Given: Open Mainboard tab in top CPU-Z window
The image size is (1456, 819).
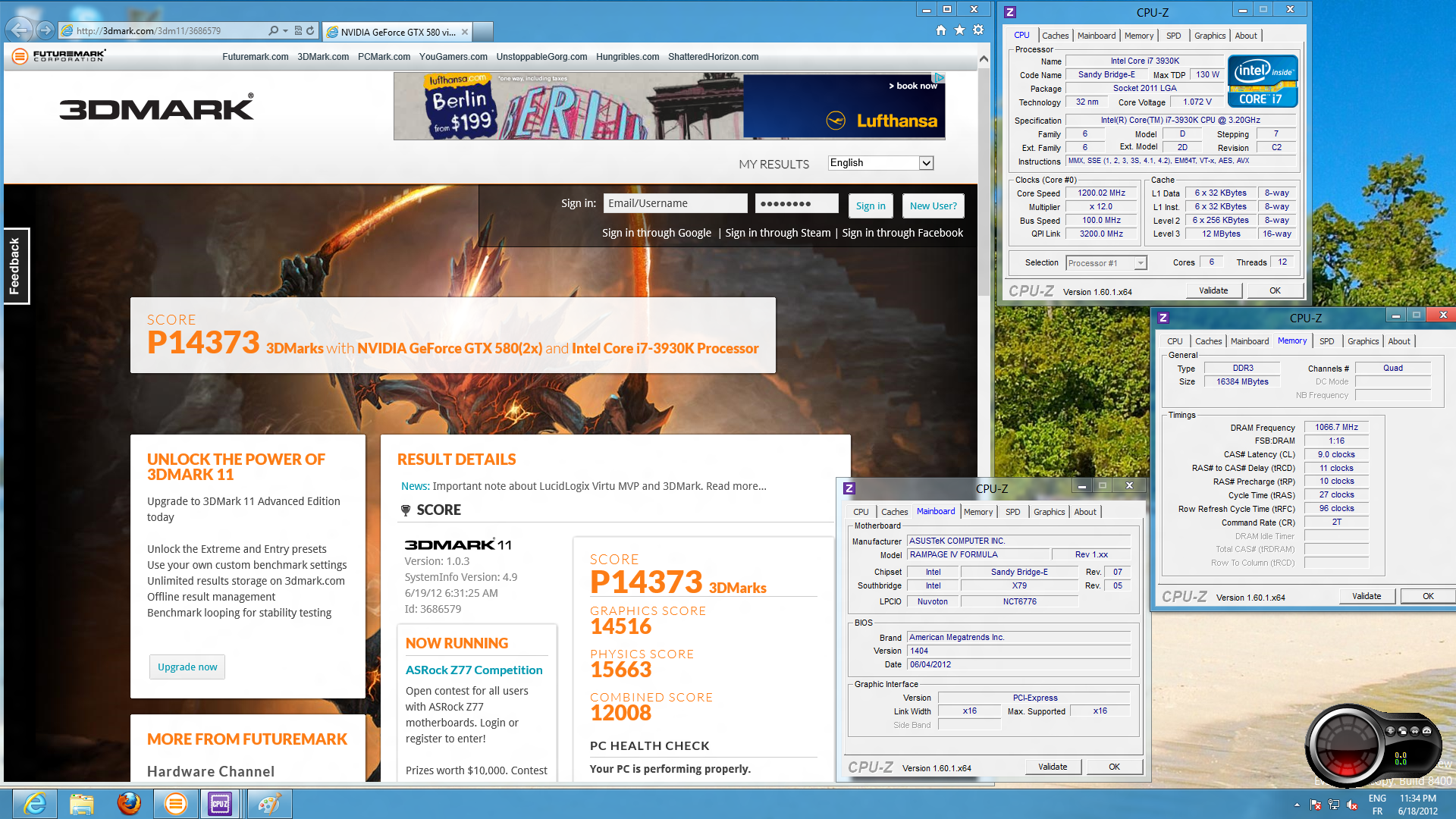Looking at the screenshot, I should [1097, 36].
